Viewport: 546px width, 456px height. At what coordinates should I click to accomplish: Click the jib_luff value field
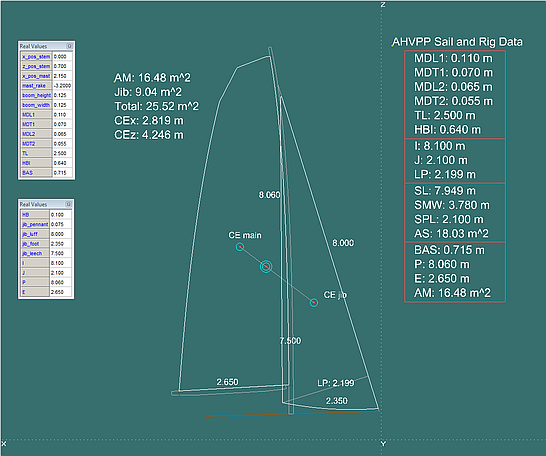pyautogui.click(x=61, y=234)
